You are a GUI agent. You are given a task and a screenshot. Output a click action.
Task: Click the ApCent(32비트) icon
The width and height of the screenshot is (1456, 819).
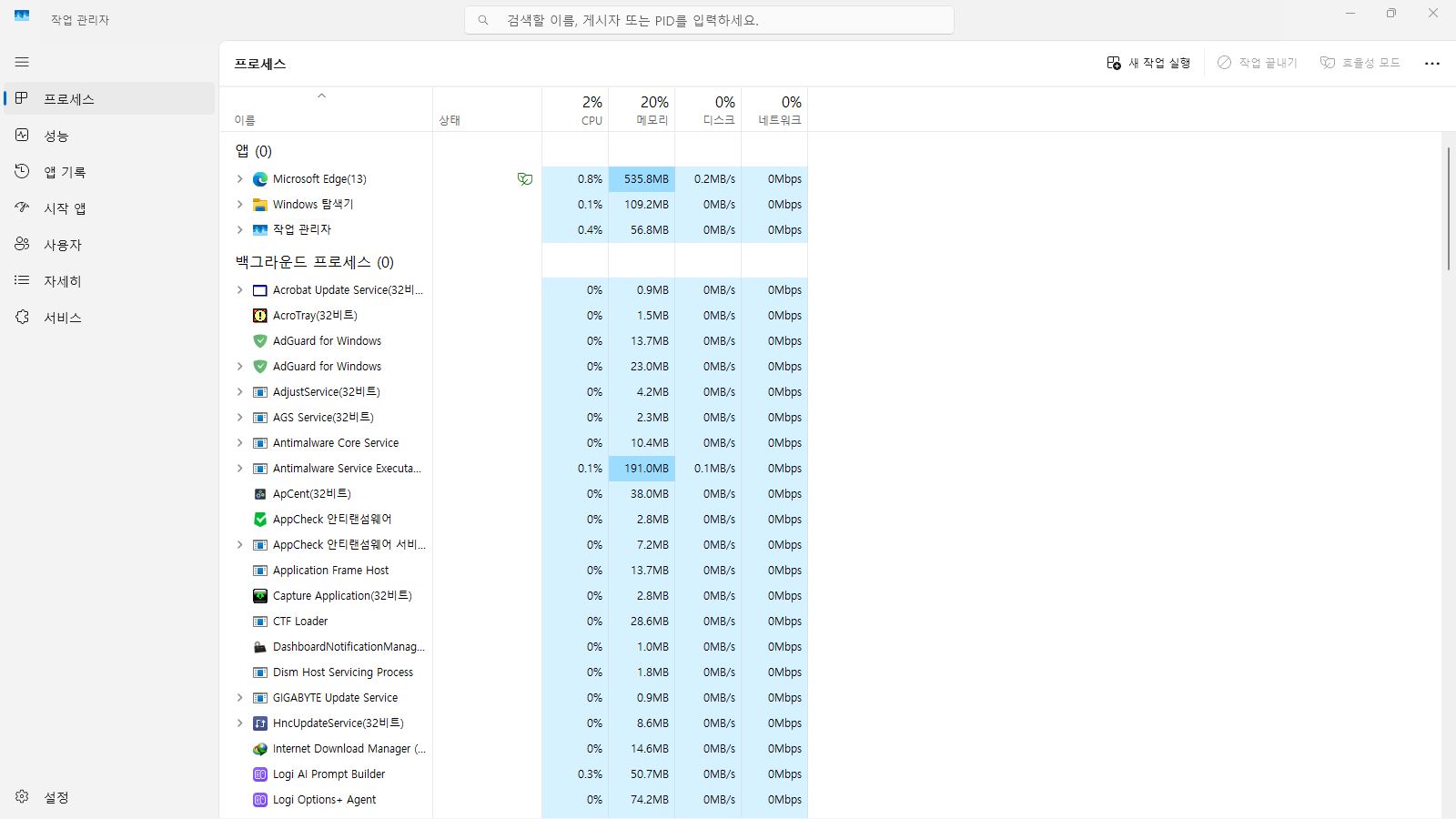(260, 494)
